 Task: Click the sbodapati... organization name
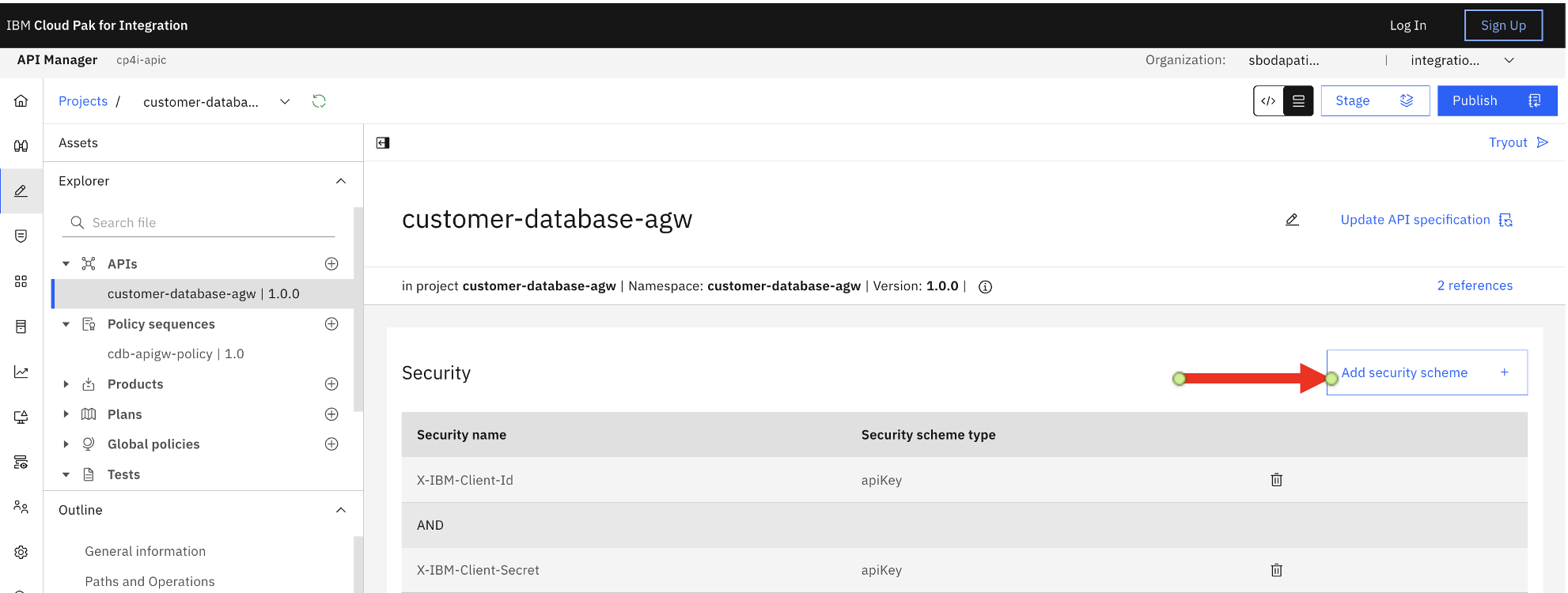coord(1283,60)
